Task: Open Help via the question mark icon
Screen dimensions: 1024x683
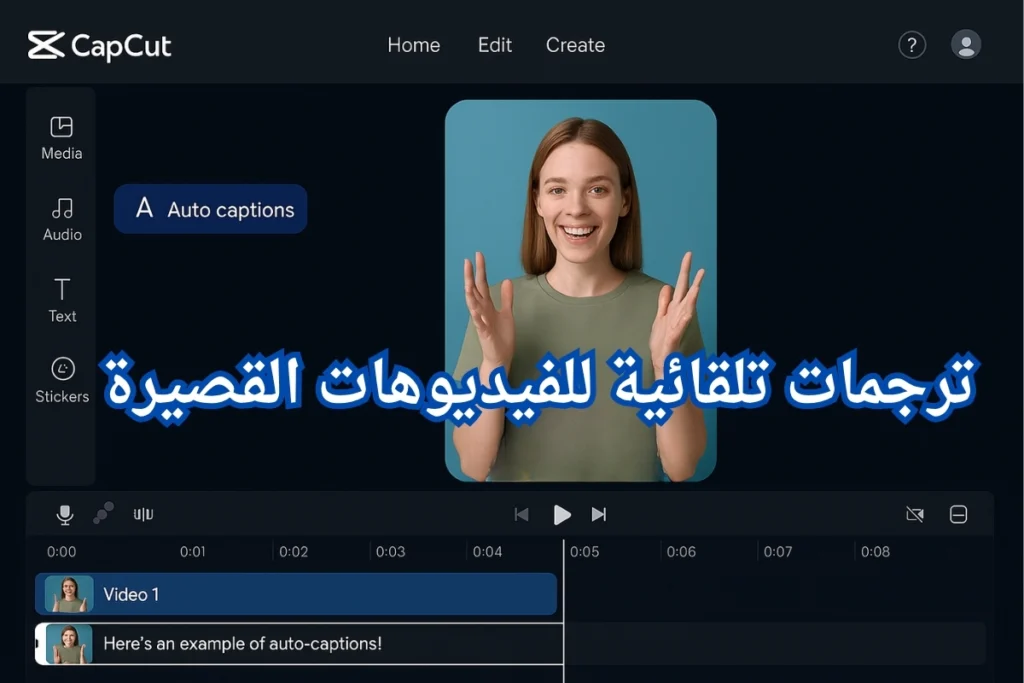Action: point(911,44)
